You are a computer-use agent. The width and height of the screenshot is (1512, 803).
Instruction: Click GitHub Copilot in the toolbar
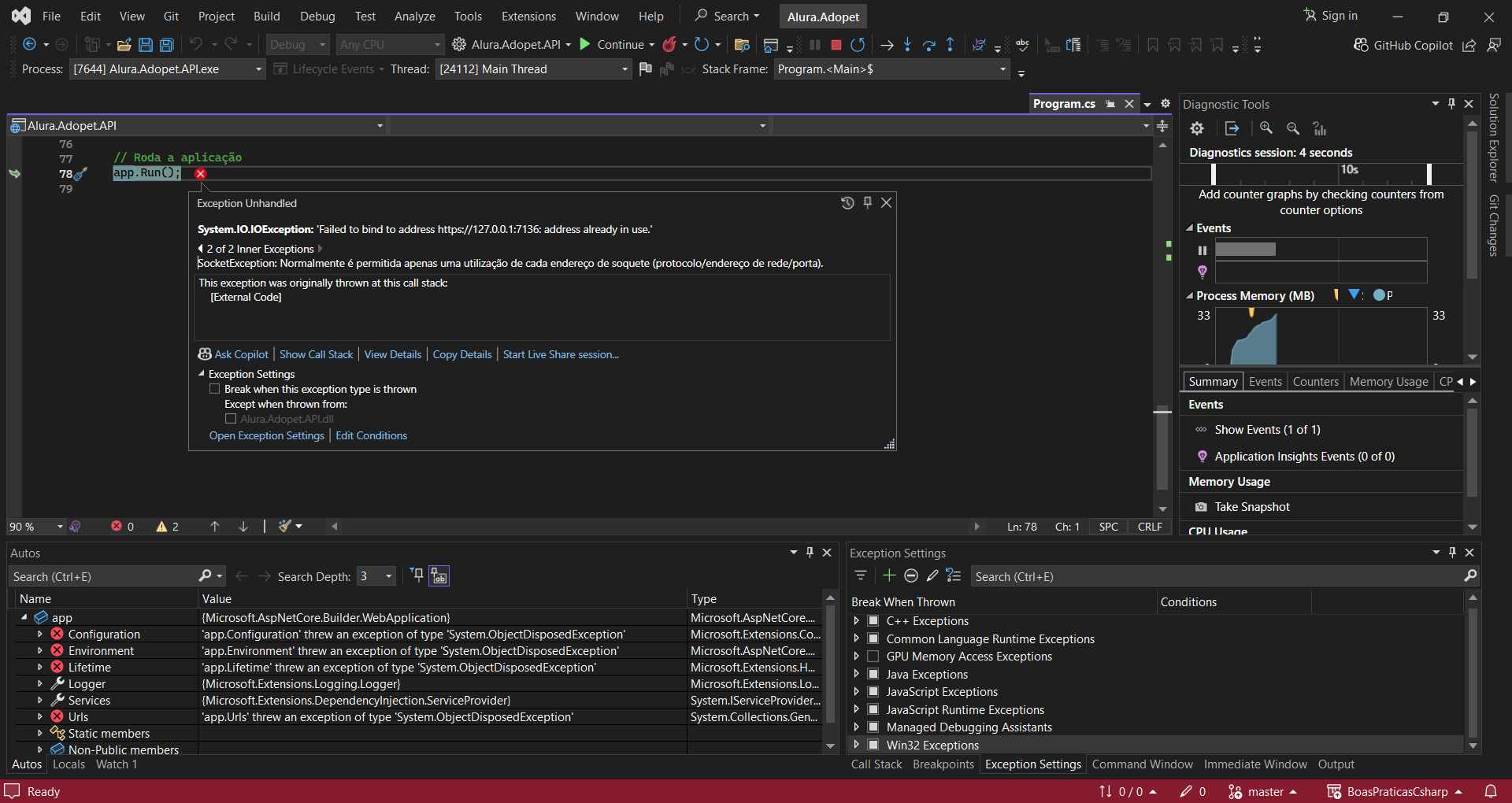click(1403, 45)
